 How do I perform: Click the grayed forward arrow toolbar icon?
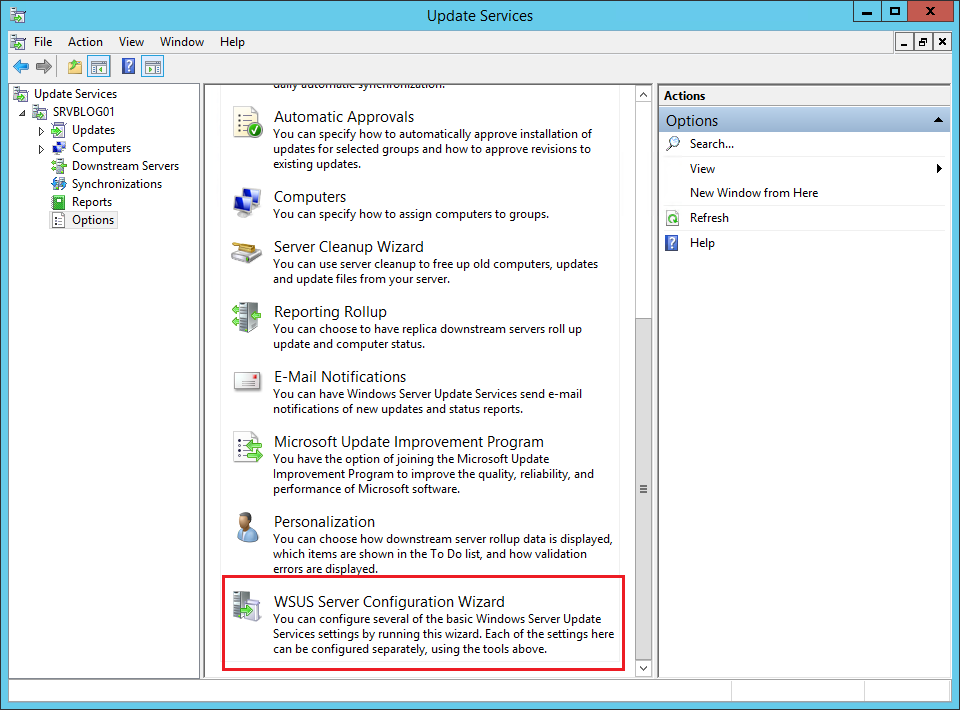point(43,66)
